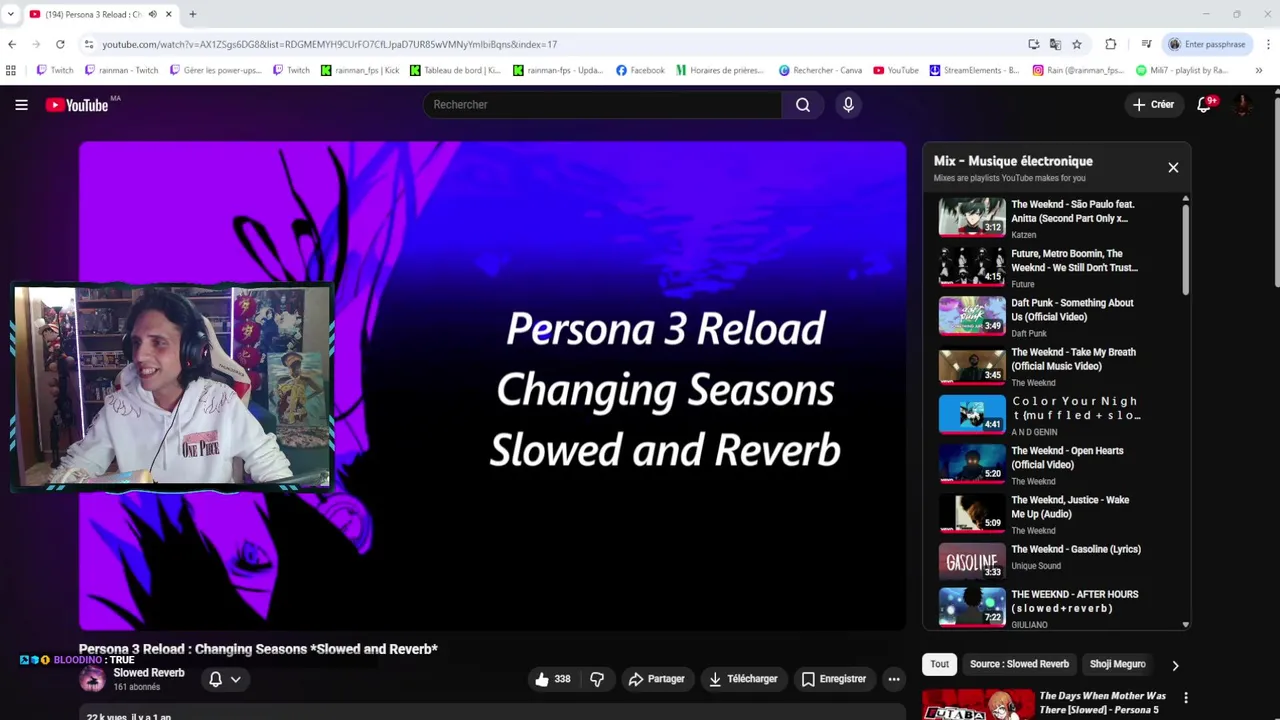1280x720 pixels.
Task: Play The Weeknd - São Paulo thumbnail
Action: pyautogui.click(x=972, y=217)
